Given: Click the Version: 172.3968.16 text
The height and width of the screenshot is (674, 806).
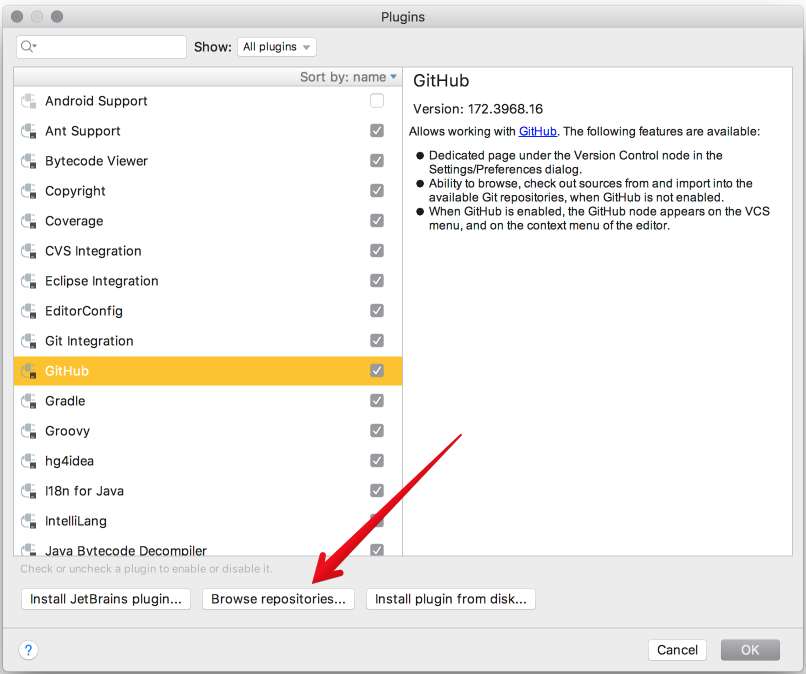Looking at the screenshot, I should [x=478, y=109].
